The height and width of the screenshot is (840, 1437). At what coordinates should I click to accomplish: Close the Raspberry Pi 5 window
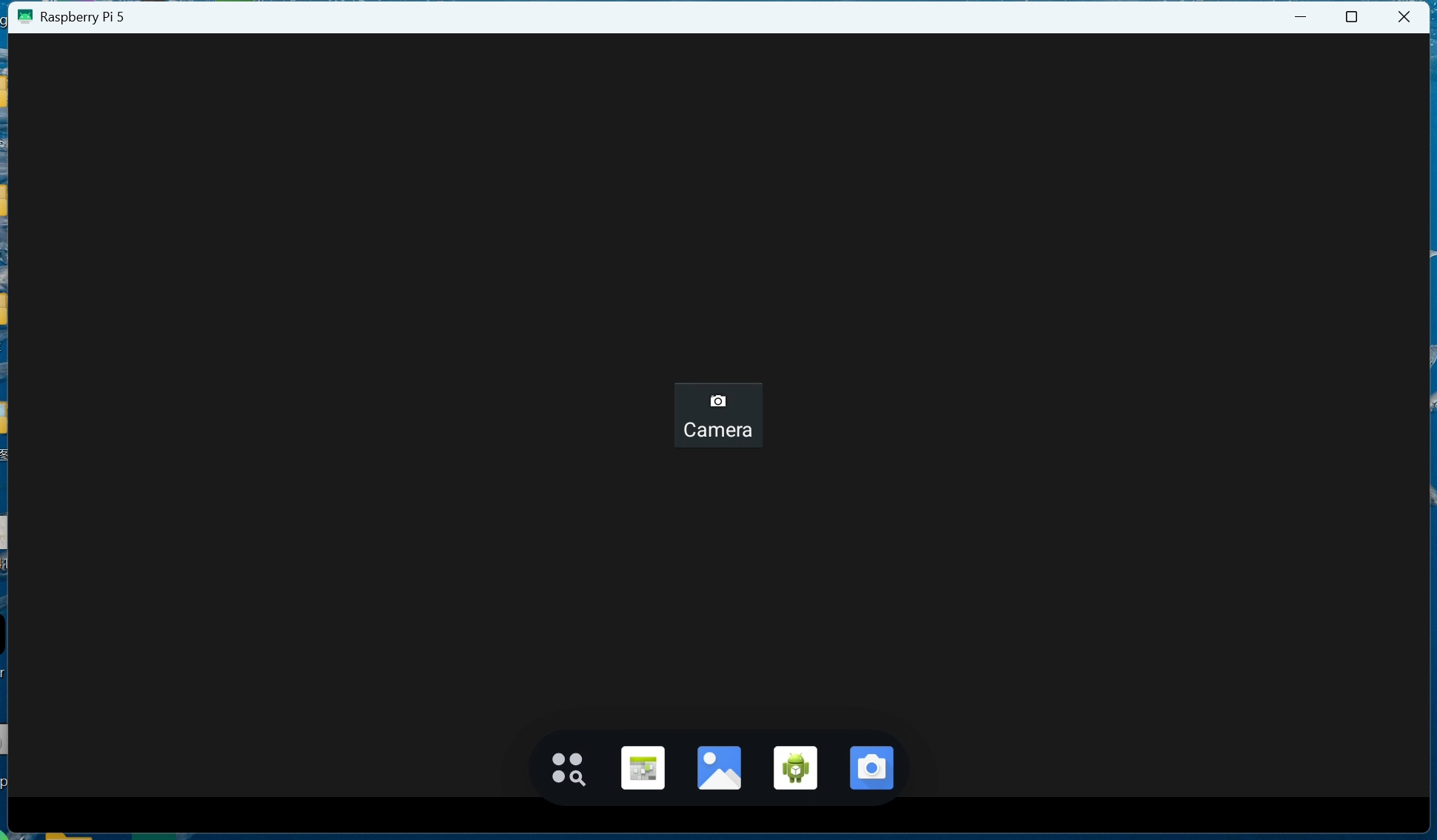pyautogui.click(x=1404, y=16)
